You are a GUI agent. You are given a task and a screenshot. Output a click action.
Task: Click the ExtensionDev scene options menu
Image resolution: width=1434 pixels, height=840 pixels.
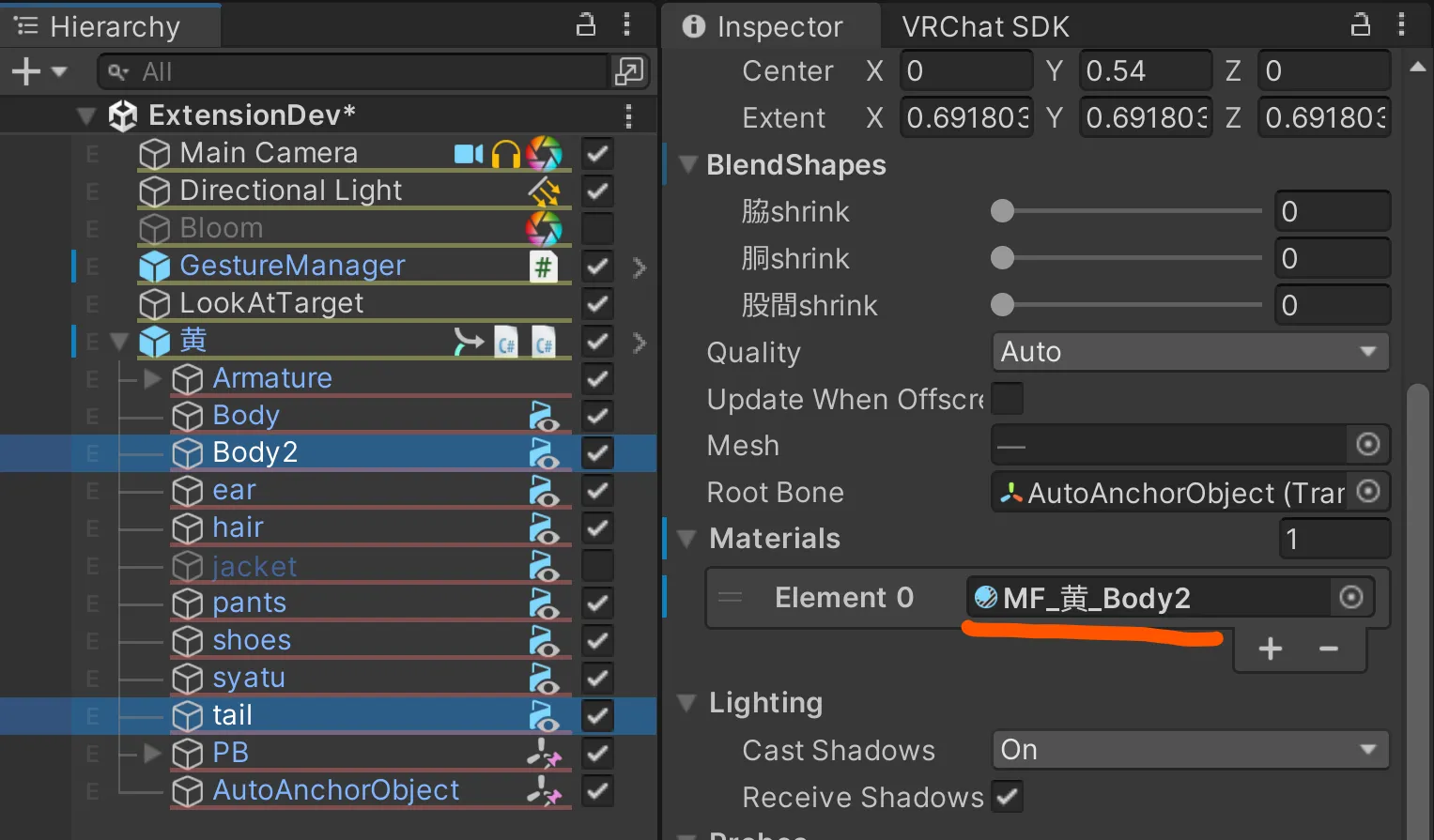[x=628, y=115]
